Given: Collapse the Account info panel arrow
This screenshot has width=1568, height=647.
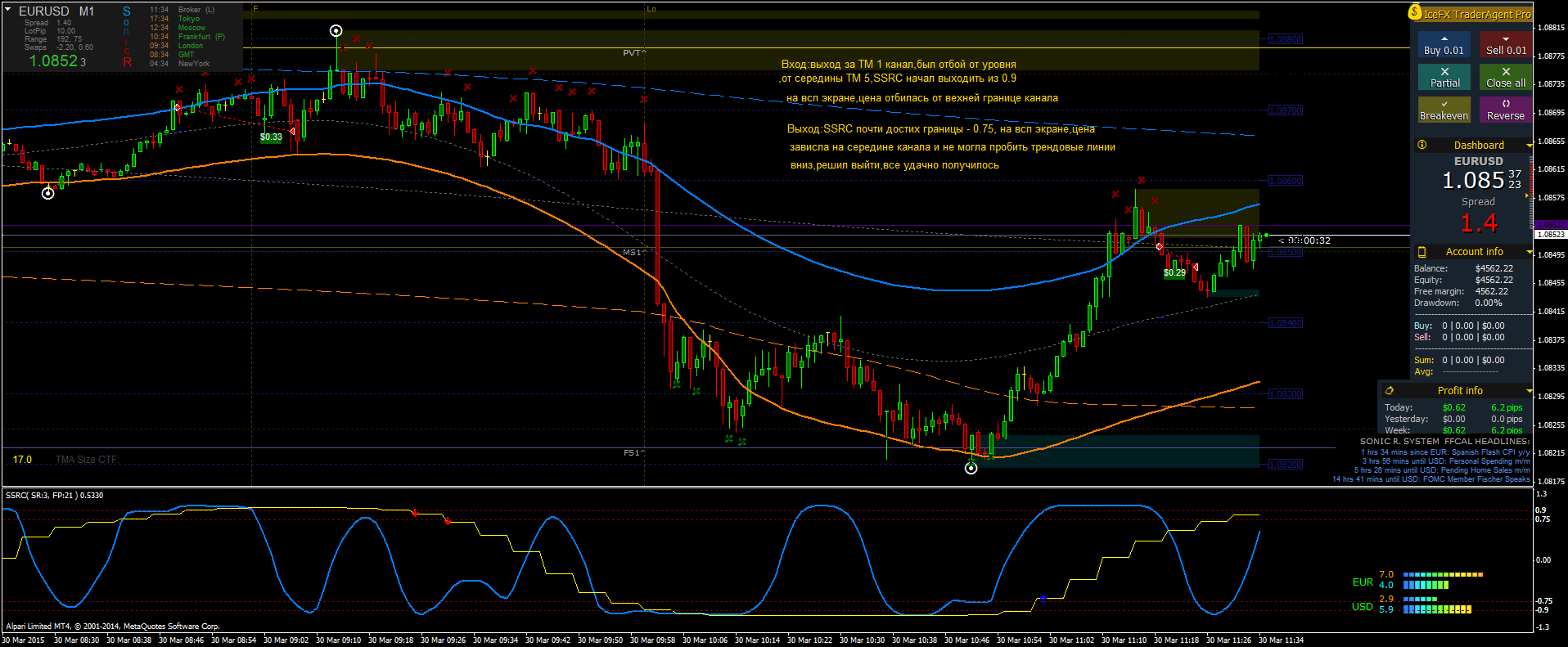Looking at the screenshot, I should pos(1528,252).
